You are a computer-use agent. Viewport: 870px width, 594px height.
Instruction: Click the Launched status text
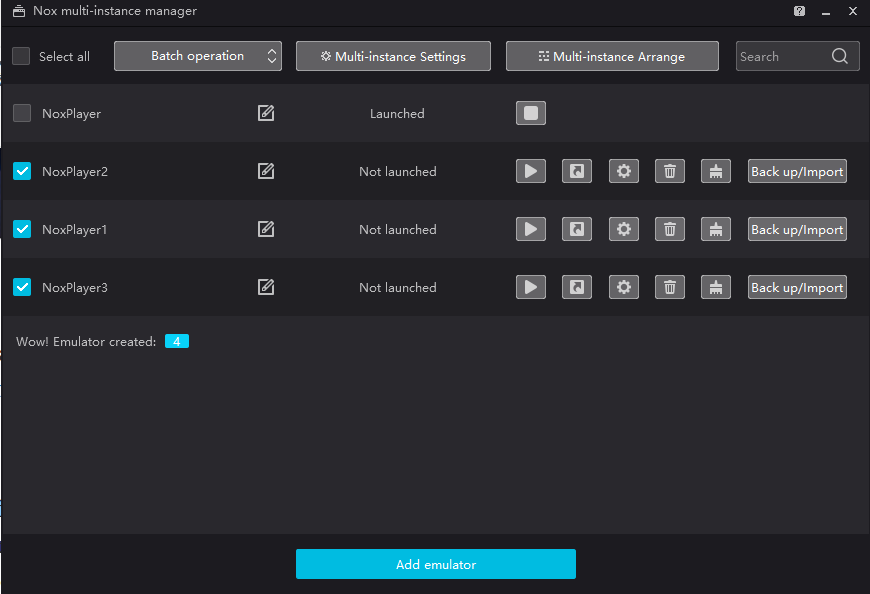[397, 114]
